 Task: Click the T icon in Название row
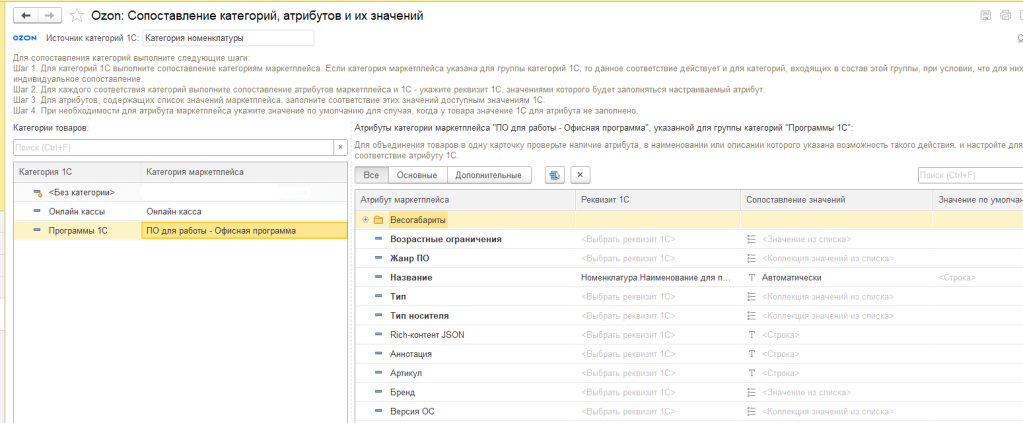point(751,277)
